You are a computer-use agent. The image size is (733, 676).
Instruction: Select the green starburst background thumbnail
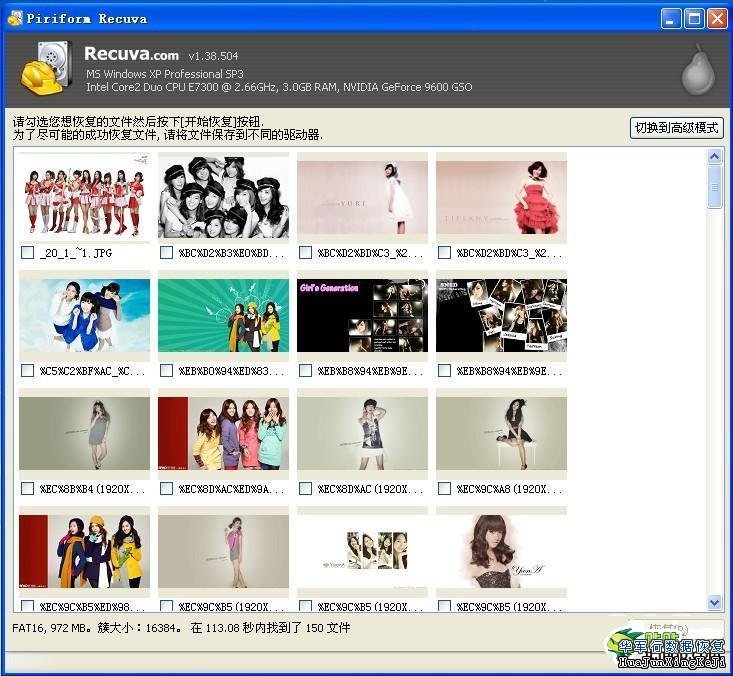tap(223, 315)
